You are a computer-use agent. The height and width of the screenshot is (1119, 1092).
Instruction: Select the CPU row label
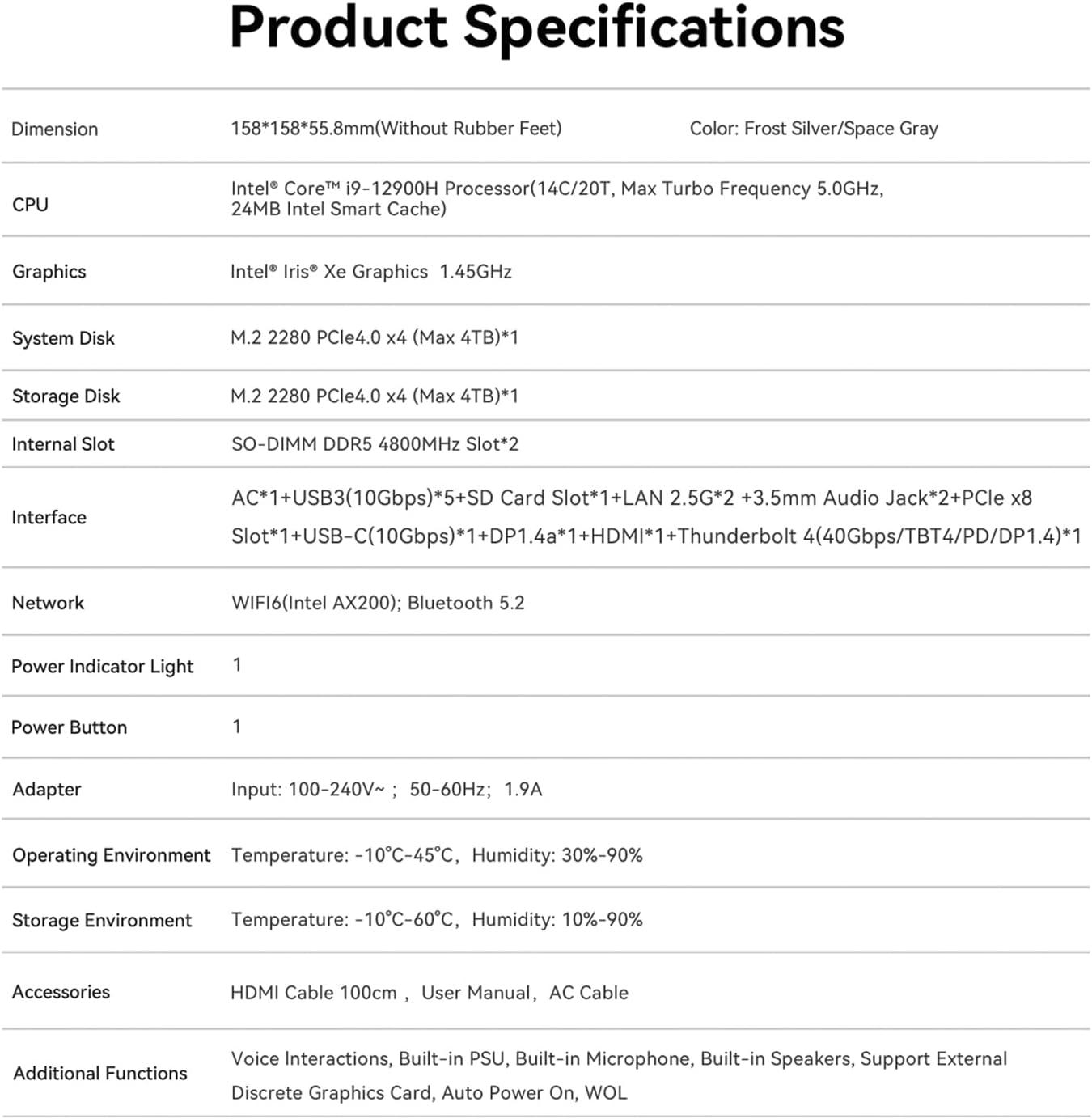[x=30, y=205]
